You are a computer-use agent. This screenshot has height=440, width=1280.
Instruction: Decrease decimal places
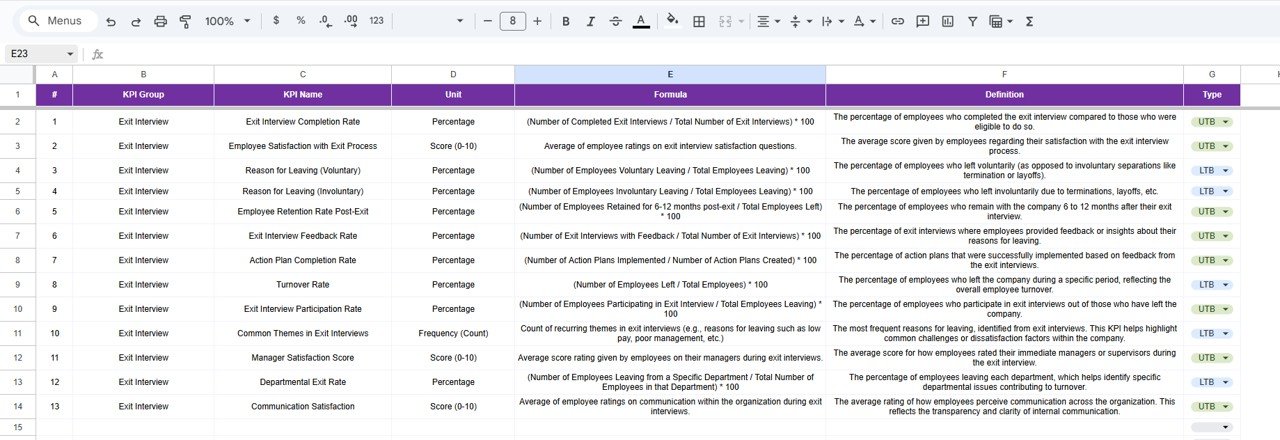325,21
